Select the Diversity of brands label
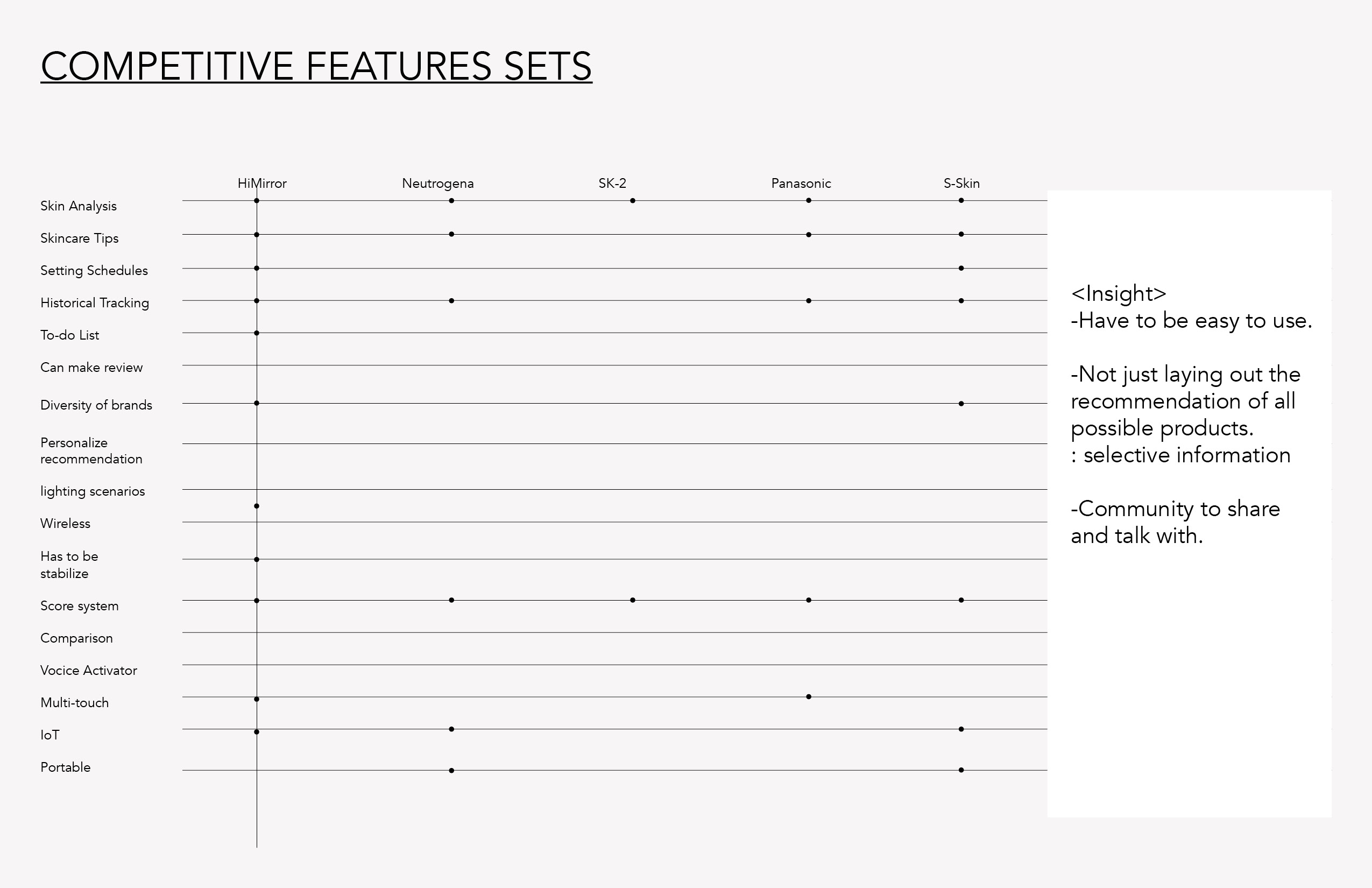This screenshot has height=888, width=1372. point(96,405)
